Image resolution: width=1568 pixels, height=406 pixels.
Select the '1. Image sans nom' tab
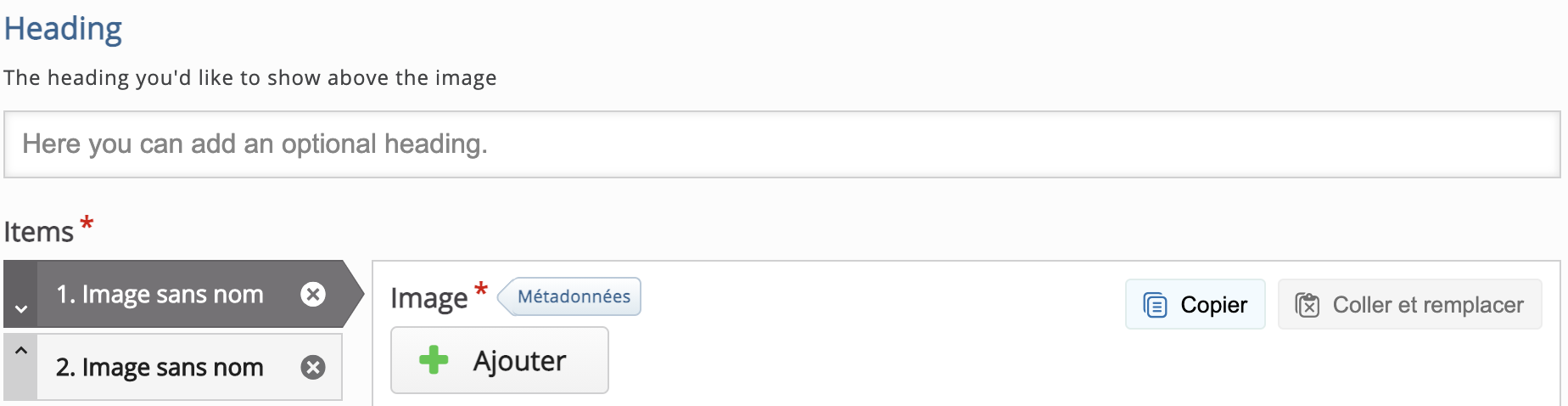coord(160,294)
